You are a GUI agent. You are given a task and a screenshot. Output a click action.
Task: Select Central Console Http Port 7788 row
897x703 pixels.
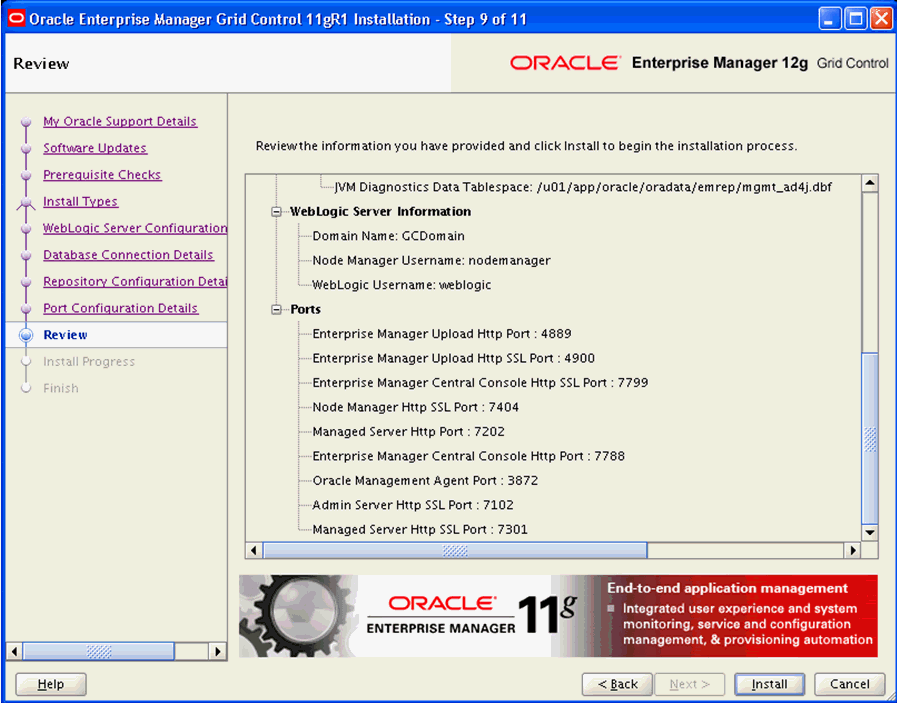tap(469, 456)
